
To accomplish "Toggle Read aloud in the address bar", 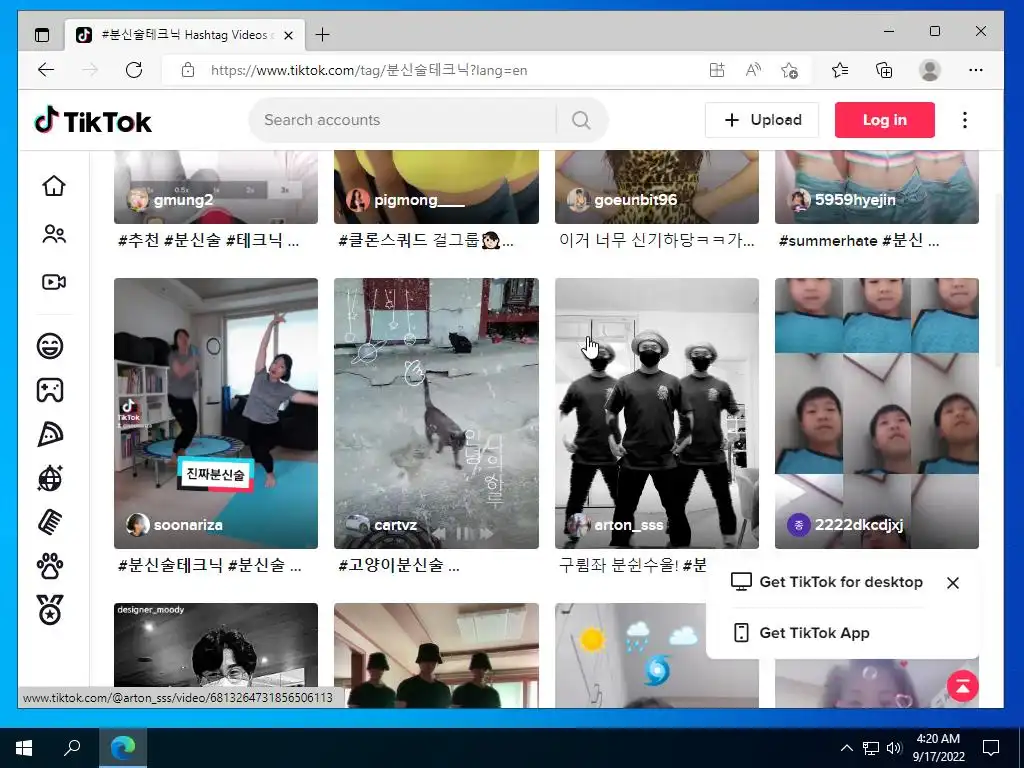I will (753, 70).
